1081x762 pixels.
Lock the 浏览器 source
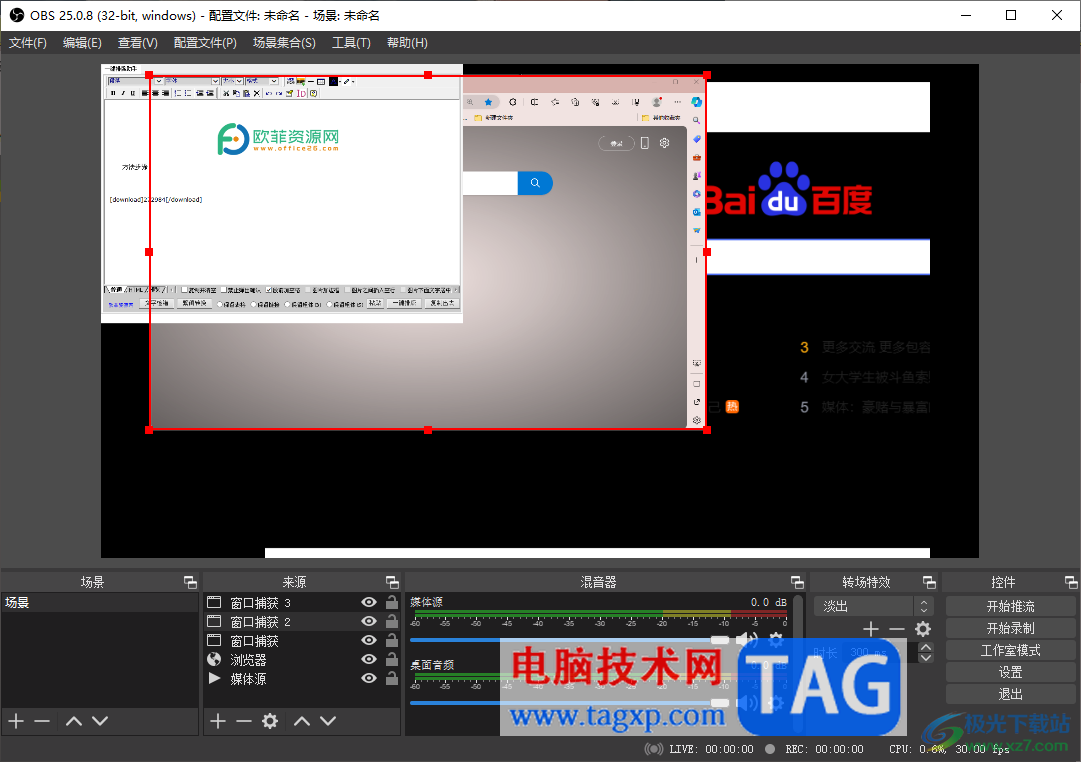tap(392, 659)
